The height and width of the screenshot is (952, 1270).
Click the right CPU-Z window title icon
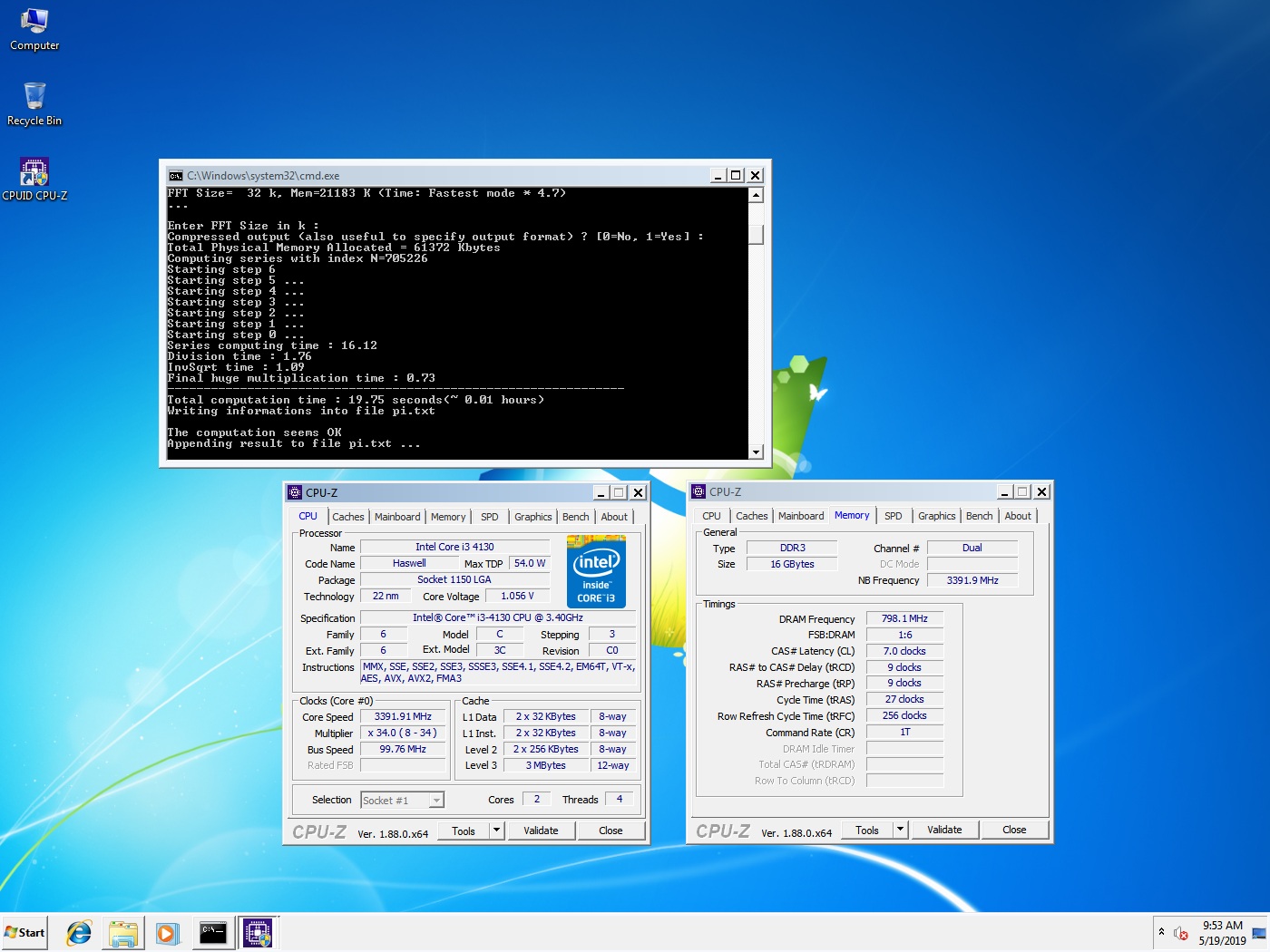coord(698,491)
